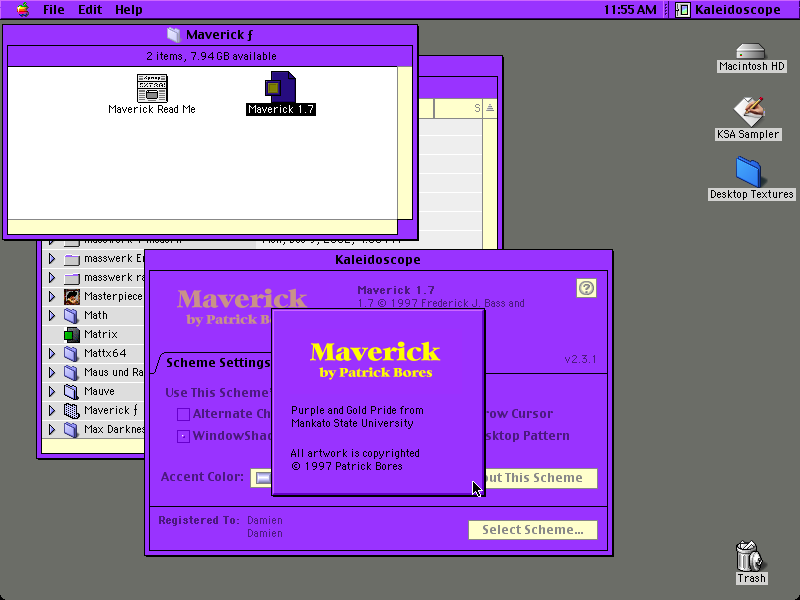
Task: Expand the Mauve folder
Action: (x=52, y=391)
